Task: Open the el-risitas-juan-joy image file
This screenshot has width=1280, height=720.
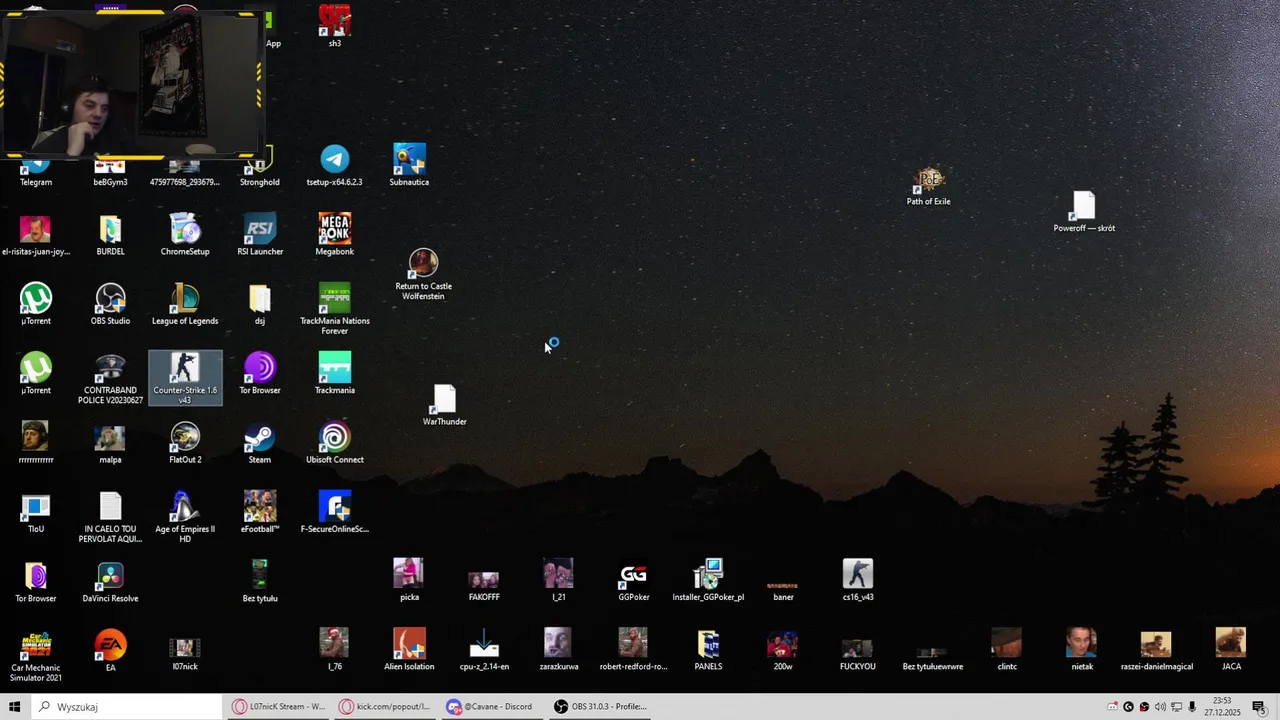Action: 36,235
